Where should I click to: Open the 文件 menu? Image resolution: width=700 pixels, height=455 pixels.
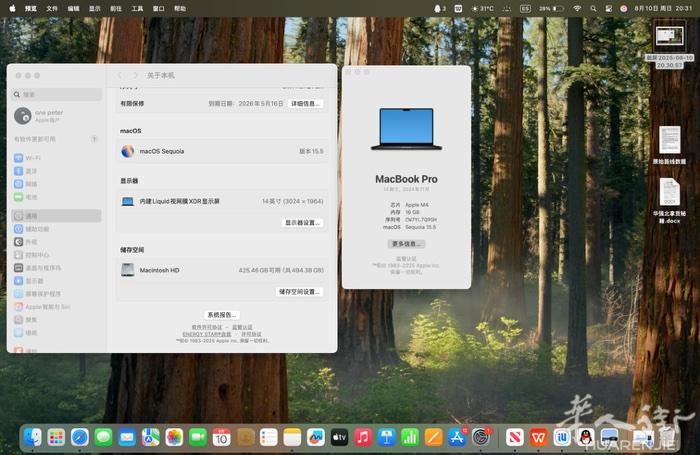[52, 8]
